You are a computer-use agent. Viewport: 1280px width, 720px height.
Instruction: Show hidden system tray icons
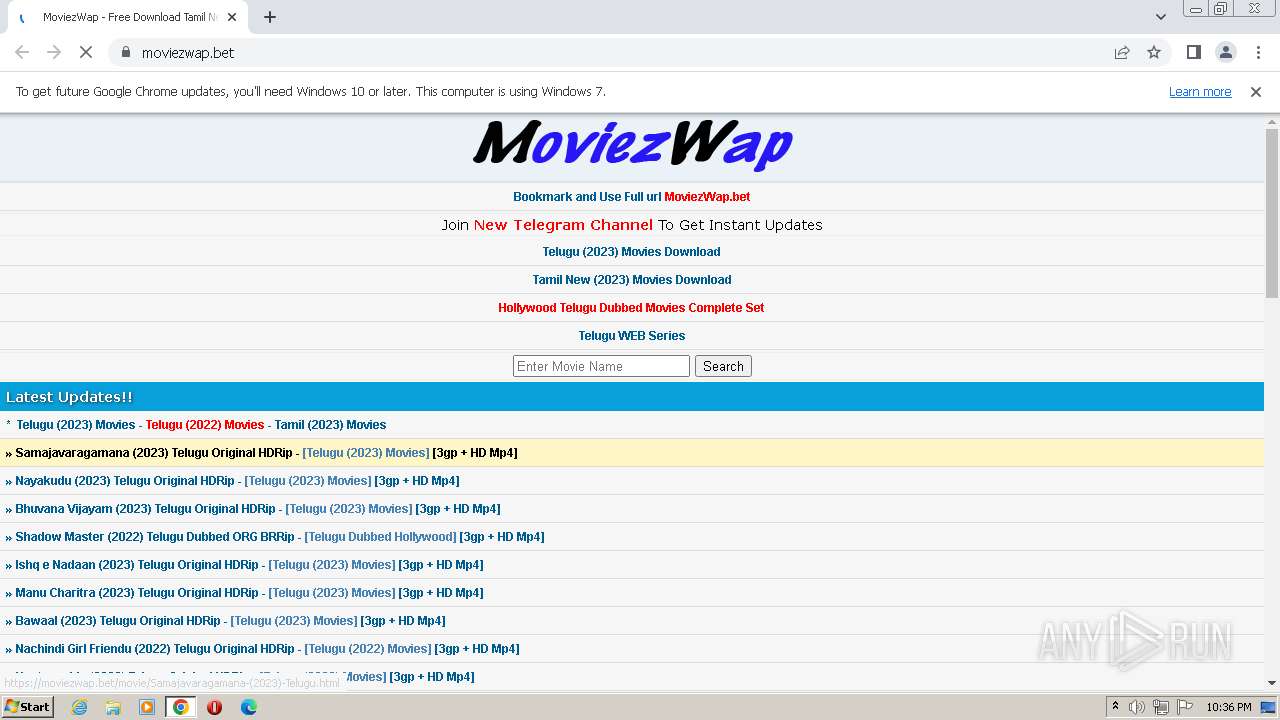(x=1115, y=707)
